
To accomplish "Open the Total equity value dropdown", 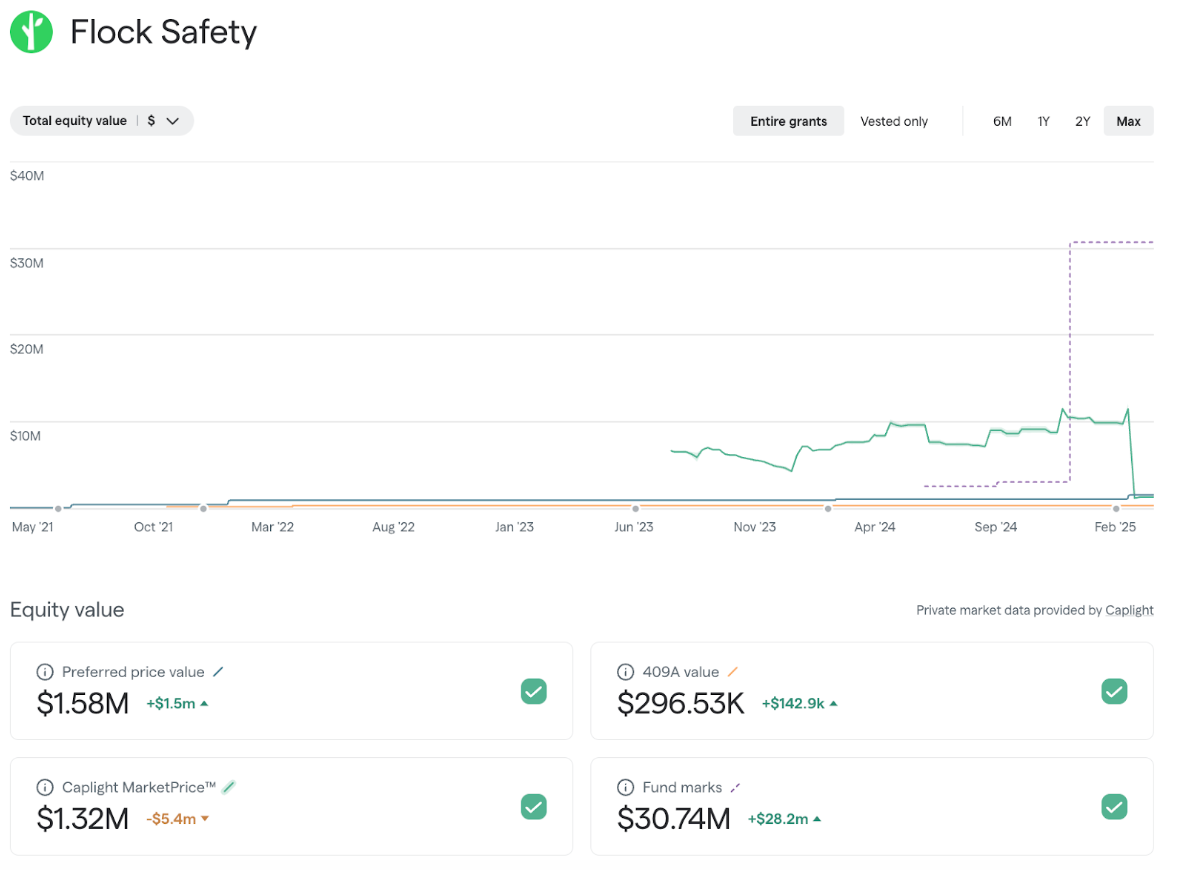I will pyautogui.click(x=101, y=120).
